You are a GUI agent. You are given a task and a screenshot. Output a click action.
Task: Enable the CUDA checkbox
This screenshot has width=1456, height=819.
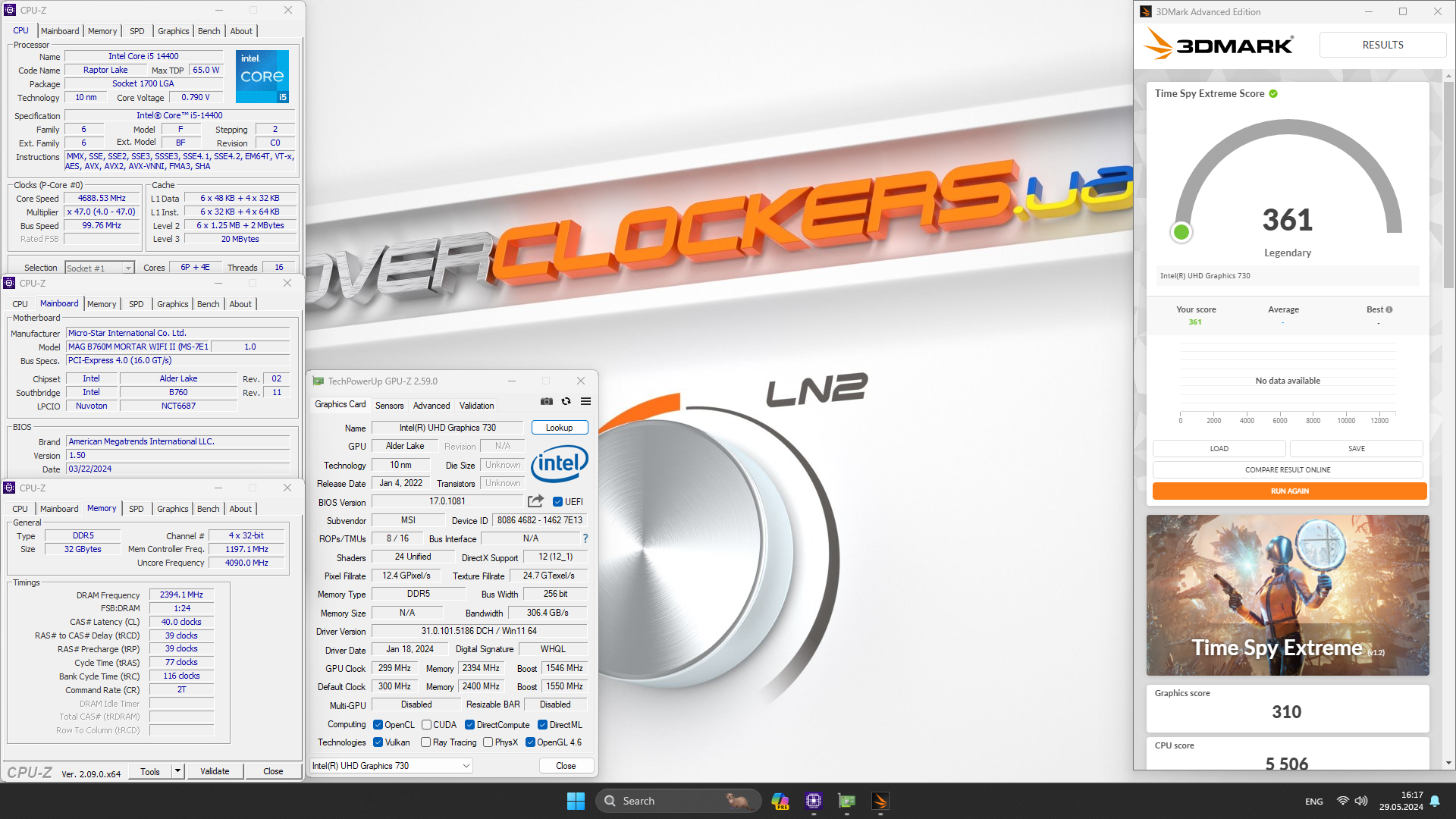(x=426, y=725)
